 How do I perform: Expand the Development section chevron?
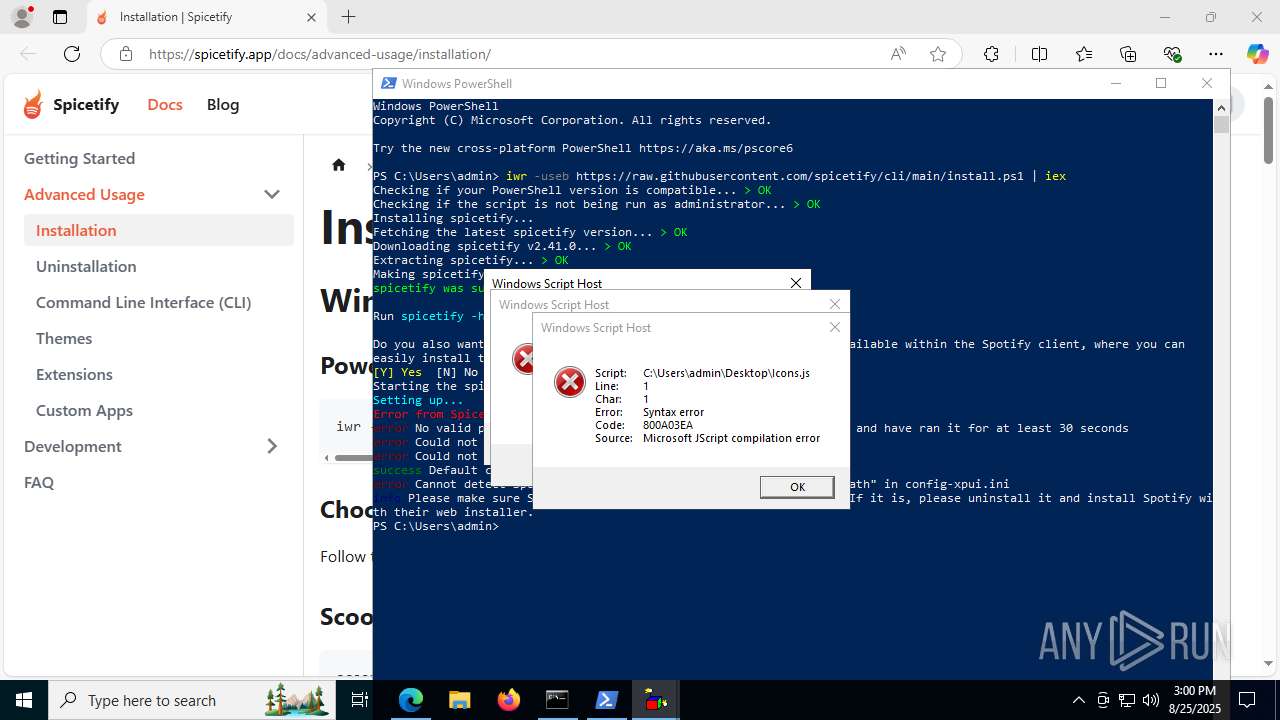[271, 446]
